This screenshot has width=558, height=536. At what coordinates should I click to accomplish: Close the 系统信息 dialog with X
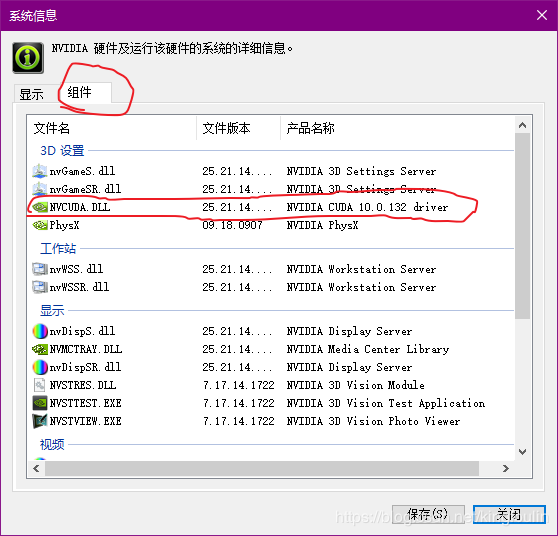click(542, 15)
